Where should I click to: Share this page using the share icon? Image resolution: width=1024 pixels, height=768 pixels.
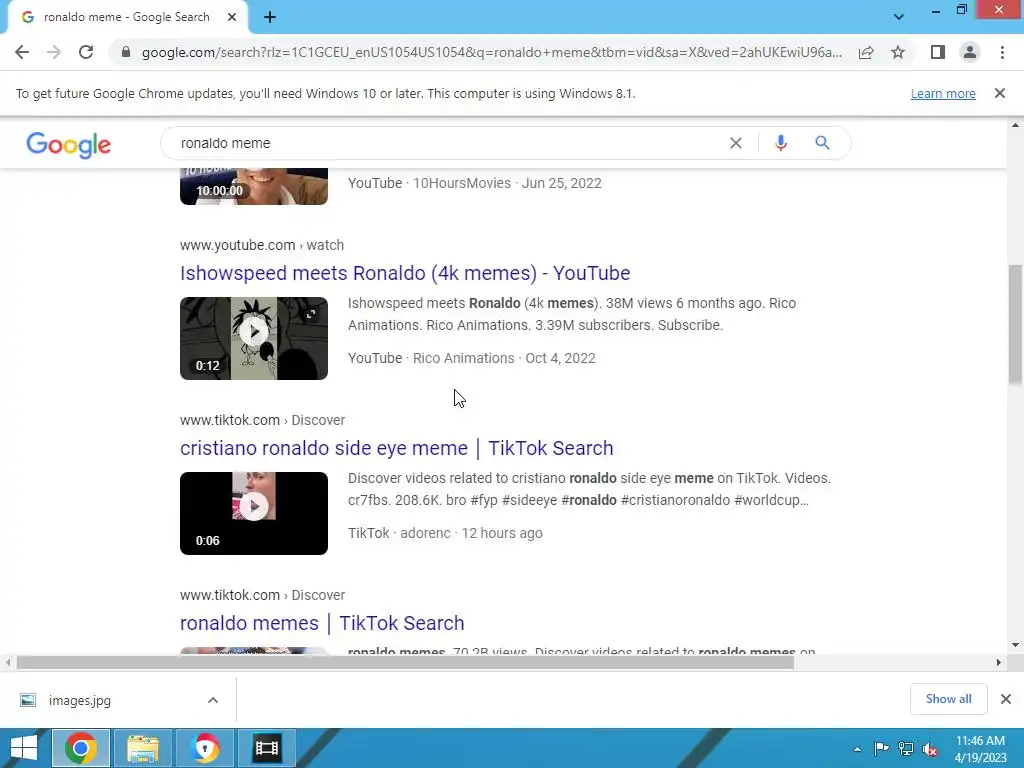coord(866,52)
